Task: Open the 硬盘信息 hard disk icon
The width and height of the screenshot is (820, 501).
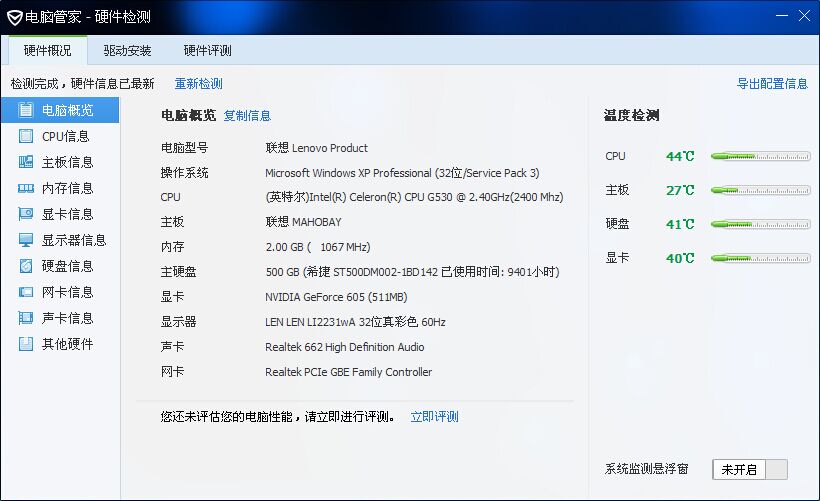Action: (x=26, y=266)
